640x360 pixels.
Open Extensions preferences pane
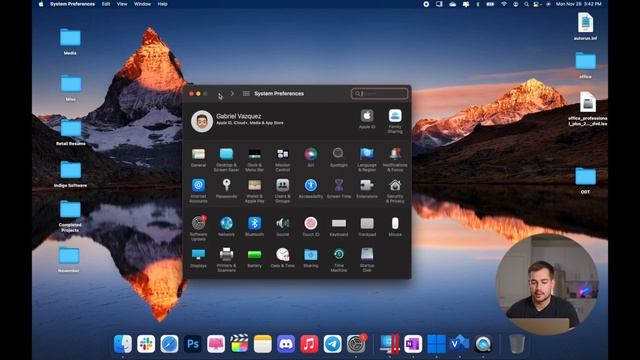click(367, 189)
